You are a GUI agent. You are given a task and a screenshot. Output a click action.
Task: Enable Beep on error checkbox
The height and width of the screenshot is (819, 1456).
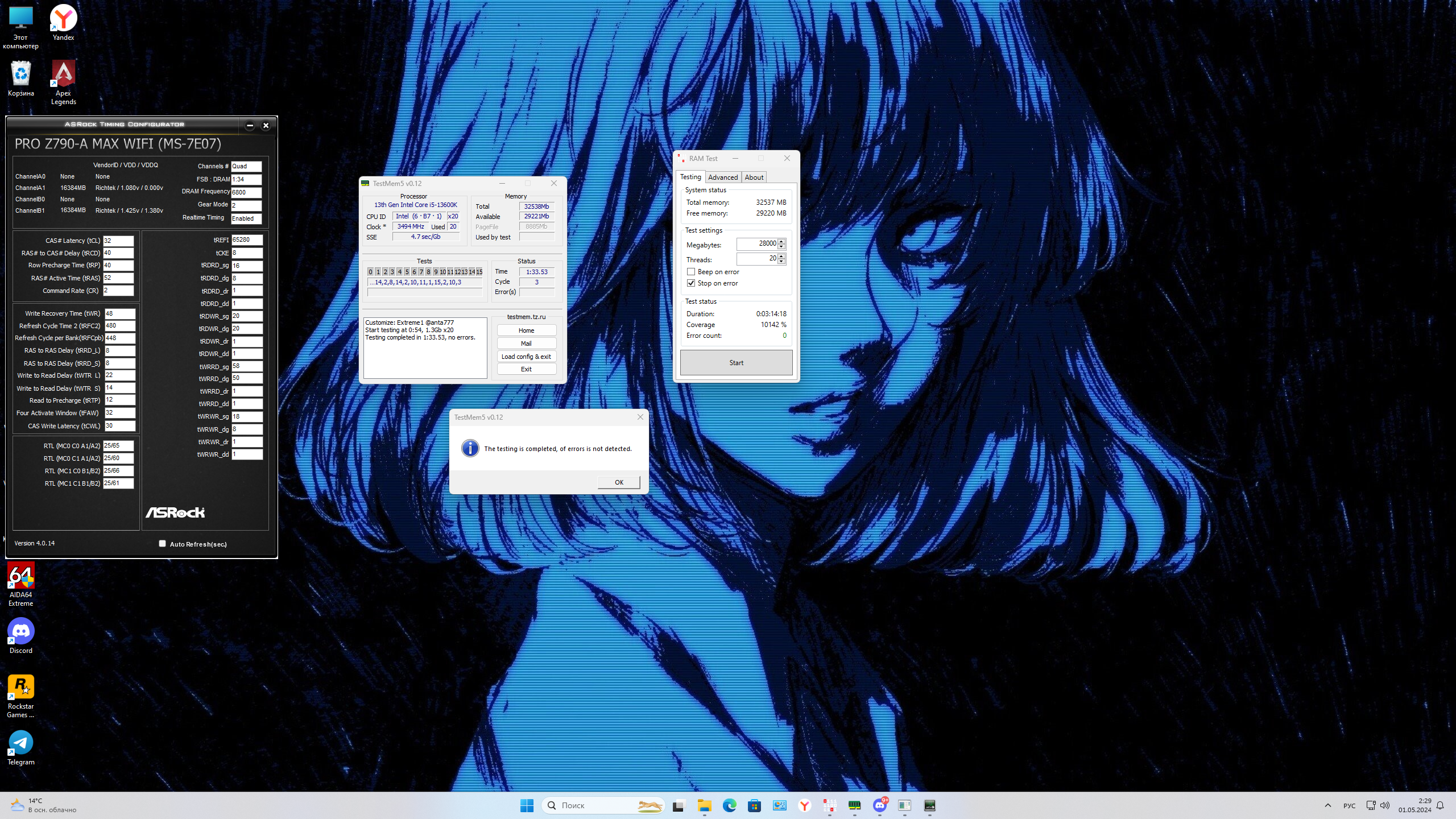[x=691, y=272]
